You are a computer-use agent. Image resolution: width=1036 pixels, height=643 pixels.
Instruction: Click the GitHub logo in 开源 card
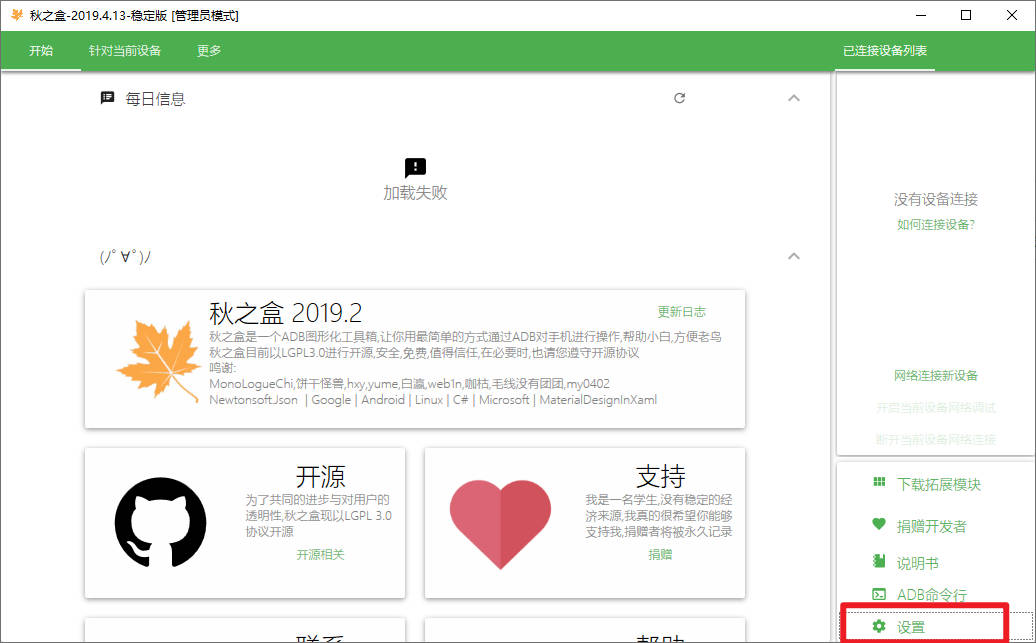(160, 523)
